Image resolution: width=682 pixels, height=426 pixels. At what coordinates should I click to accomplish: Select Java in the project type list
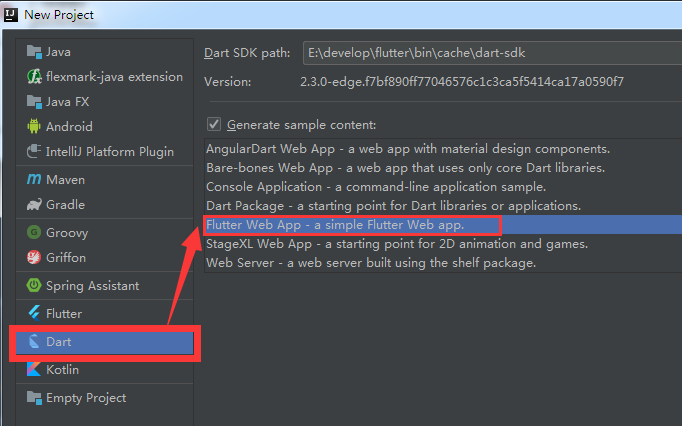coord(104,52)
